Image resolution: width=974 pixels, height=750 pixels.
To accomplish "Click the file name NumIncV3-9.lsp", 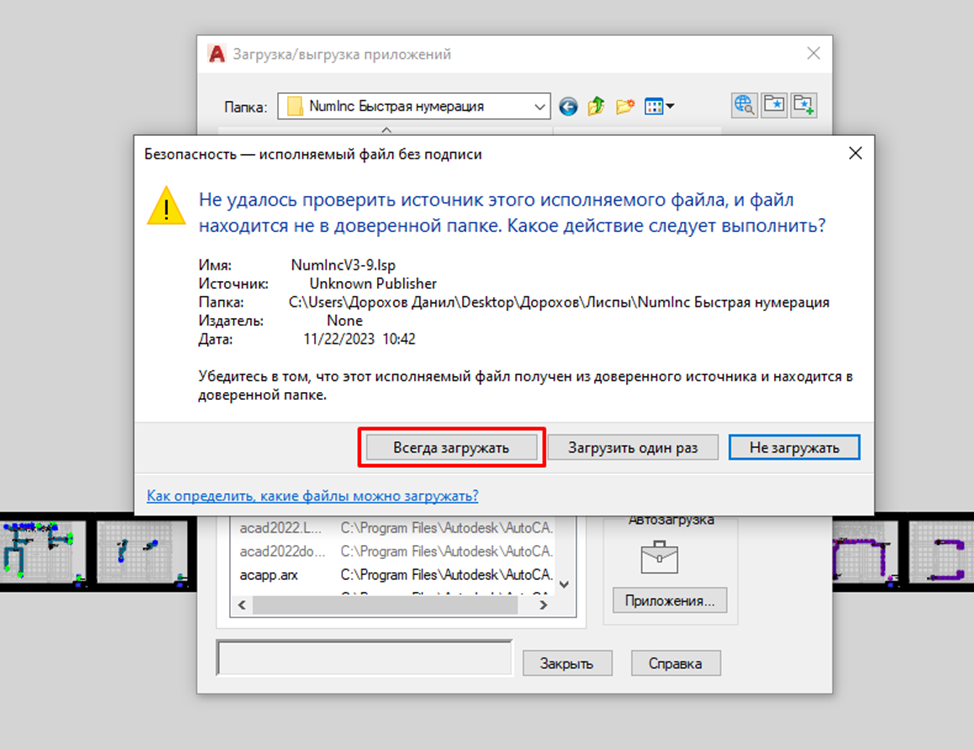I will coord(343,265).
